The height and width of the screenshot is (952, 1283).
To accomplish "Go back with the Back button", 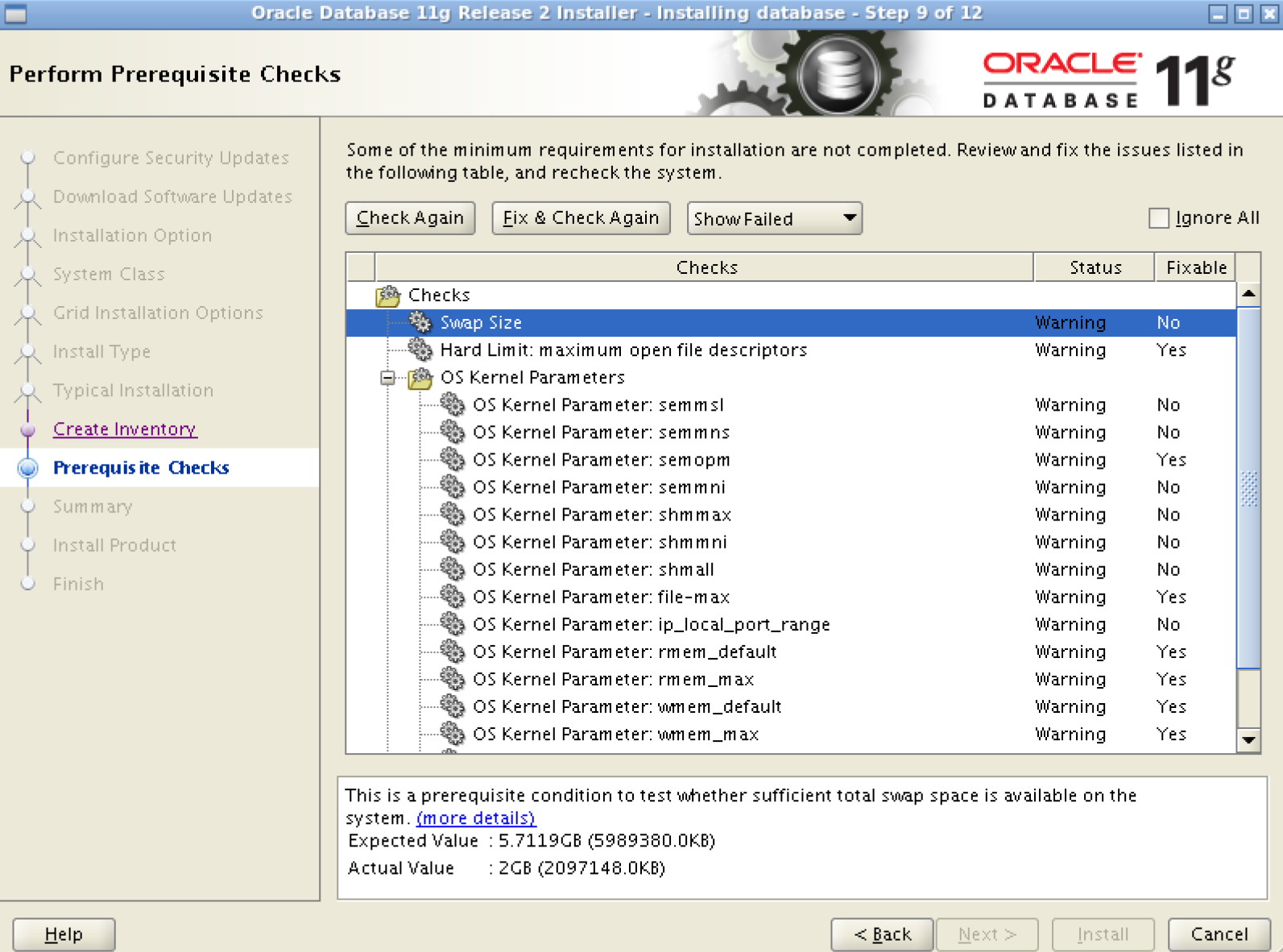I will point(882,934).
